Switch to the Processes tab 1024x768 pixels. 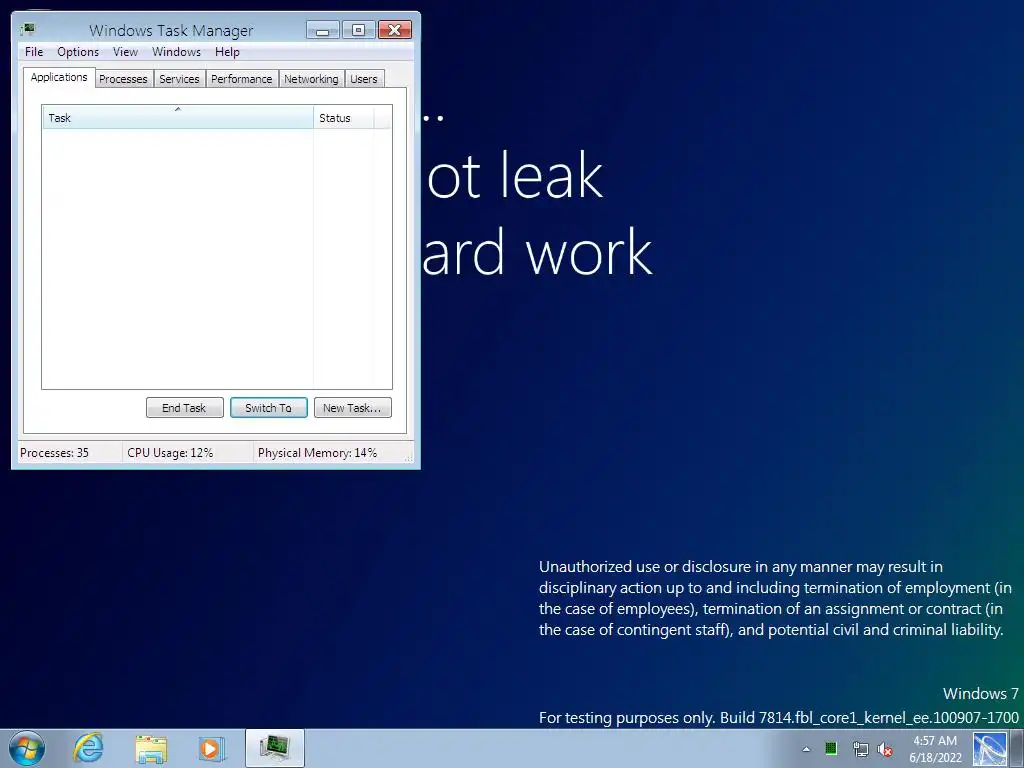click(123, 79)
